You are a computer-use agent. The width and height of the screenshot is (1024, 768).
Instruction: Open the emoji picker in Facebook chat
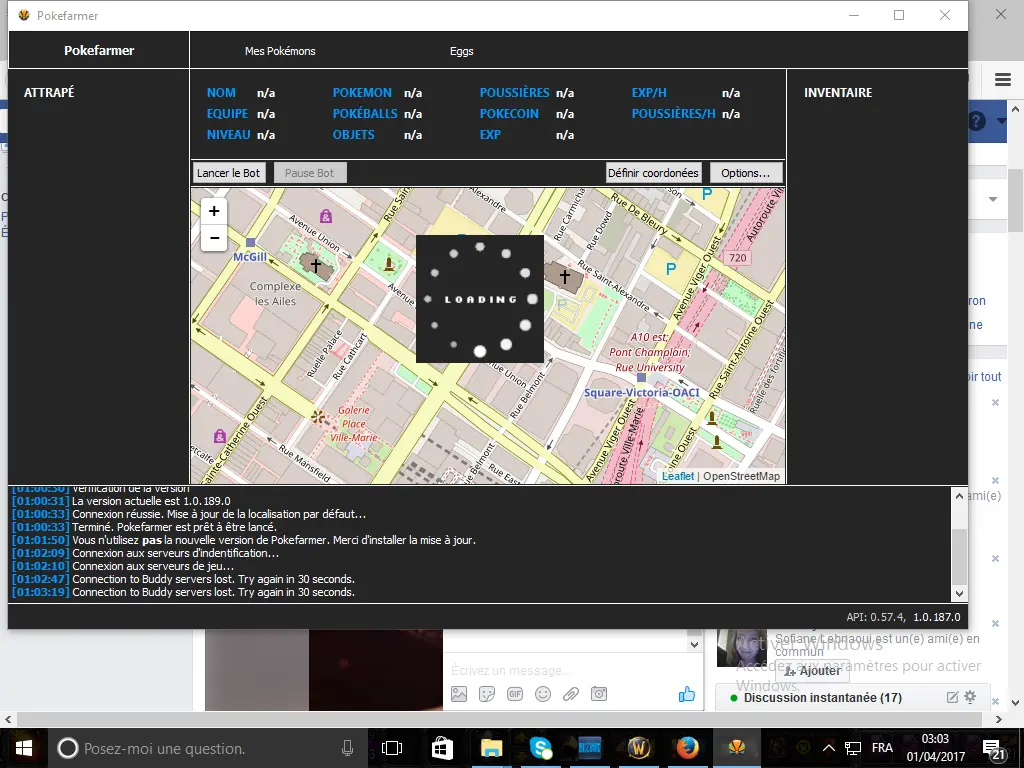tap(543, 694)
